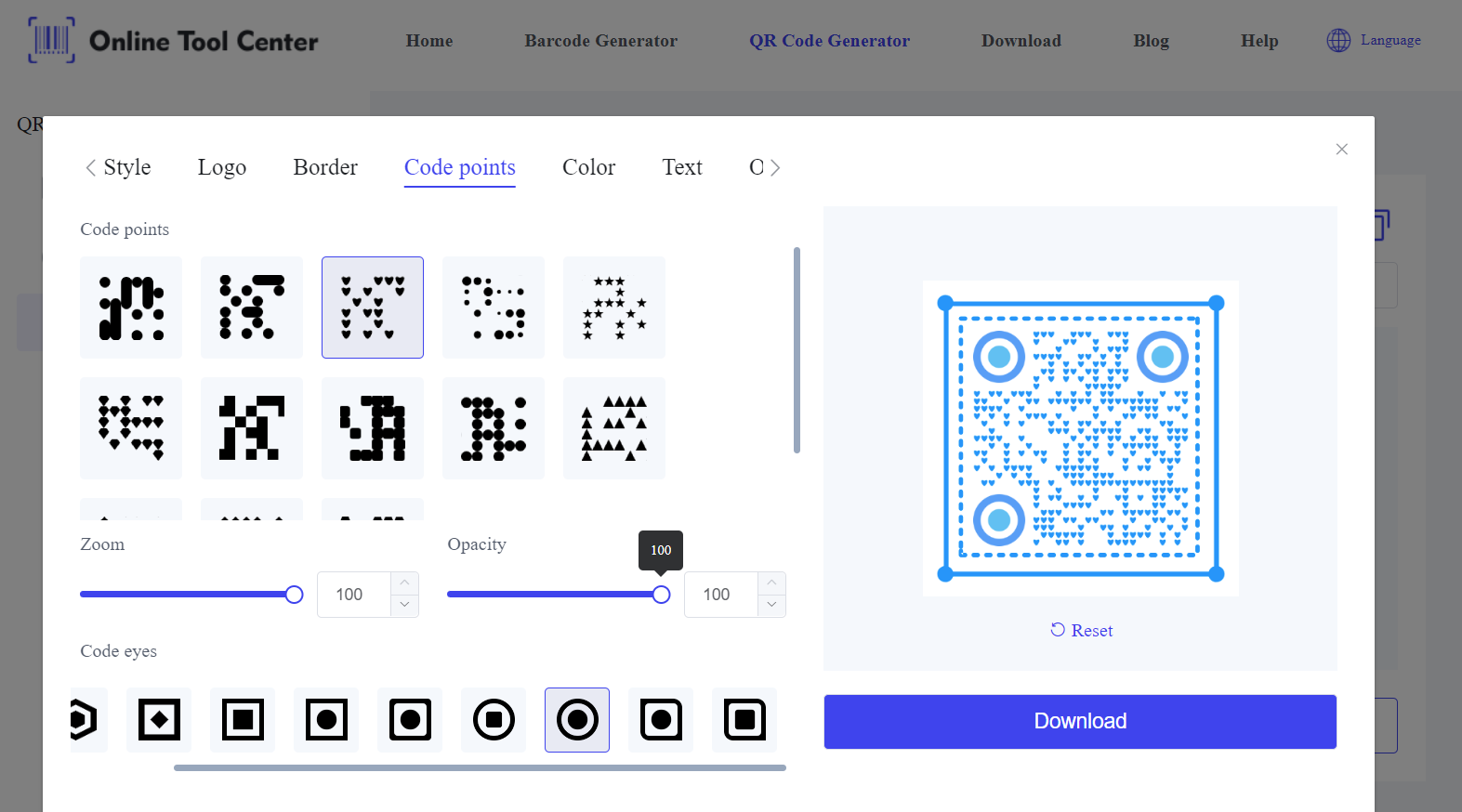This screenshot has width=1462, height=812.
Task: Click the Language globe icon
Action: [x=1338, y=40]
